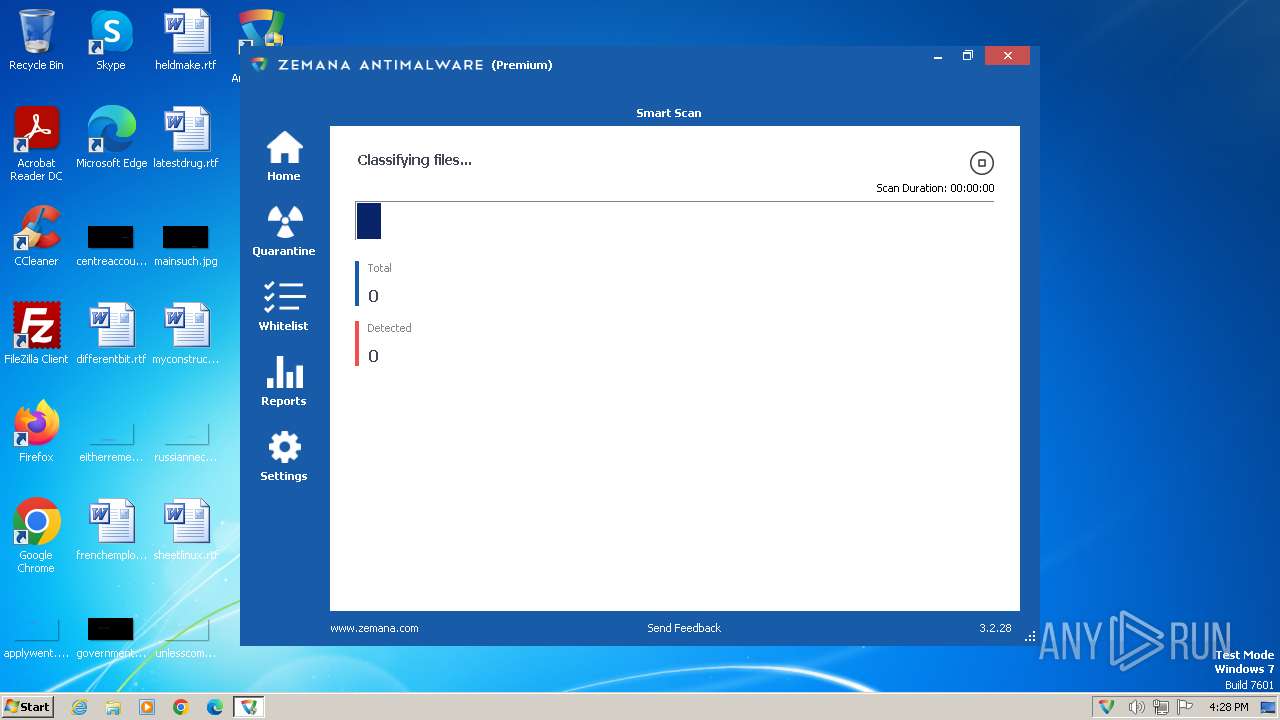Select the centreaccou desktop file
The height and width of the screenshot is (720, 1280).
coord(111,246)
